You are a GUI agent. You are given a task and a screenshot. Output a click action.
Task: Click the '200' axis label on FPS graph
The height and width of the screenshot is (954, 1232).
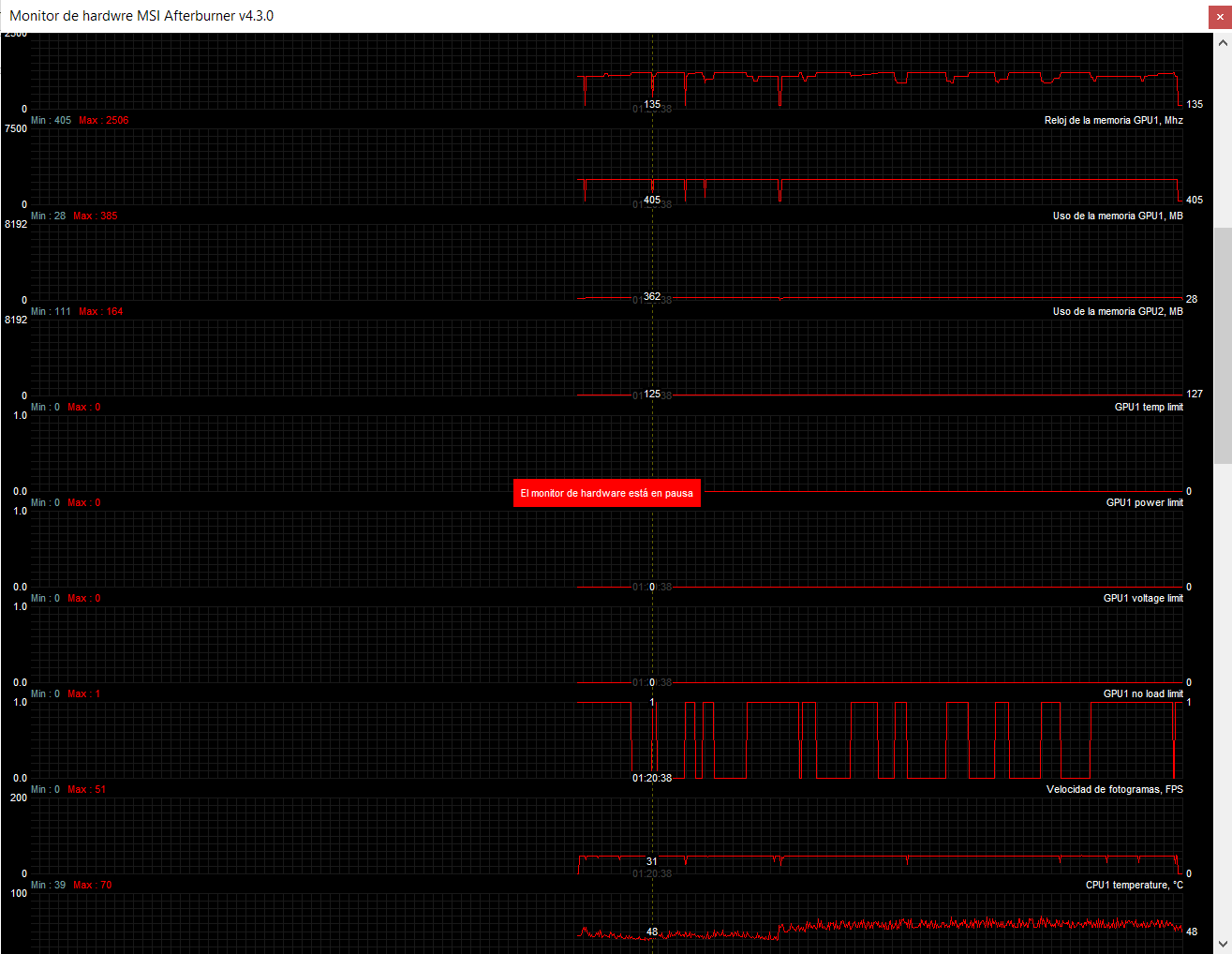click(x=19, y=797)
